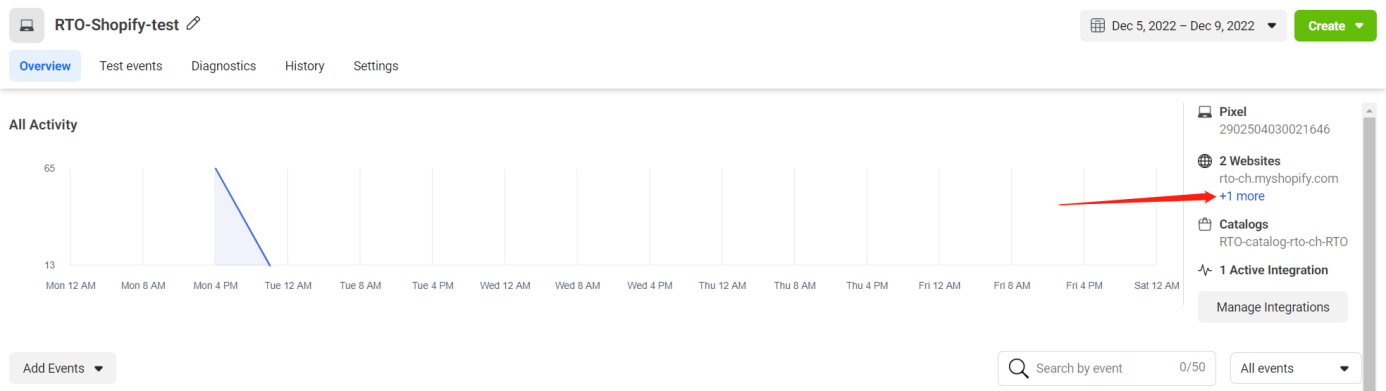Open the Create dropdown button
Viewport: 1386px width, 391px height.
[x=1335, y=26]
